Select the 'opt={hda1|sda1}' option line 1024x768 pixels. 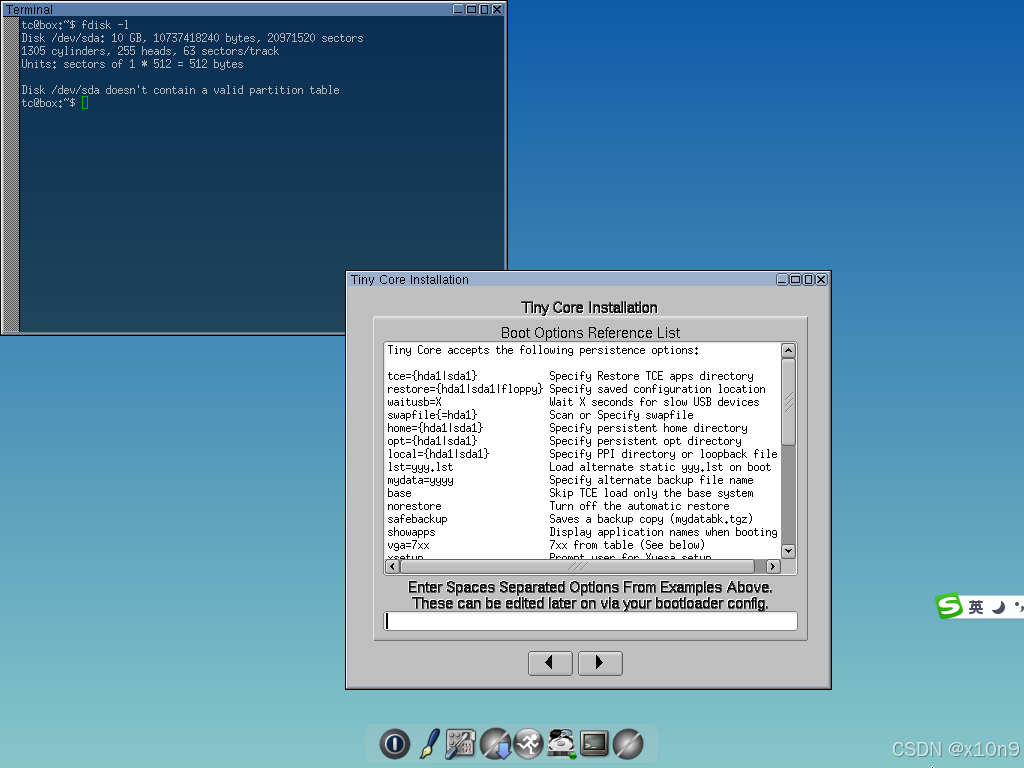click(432, 441)
